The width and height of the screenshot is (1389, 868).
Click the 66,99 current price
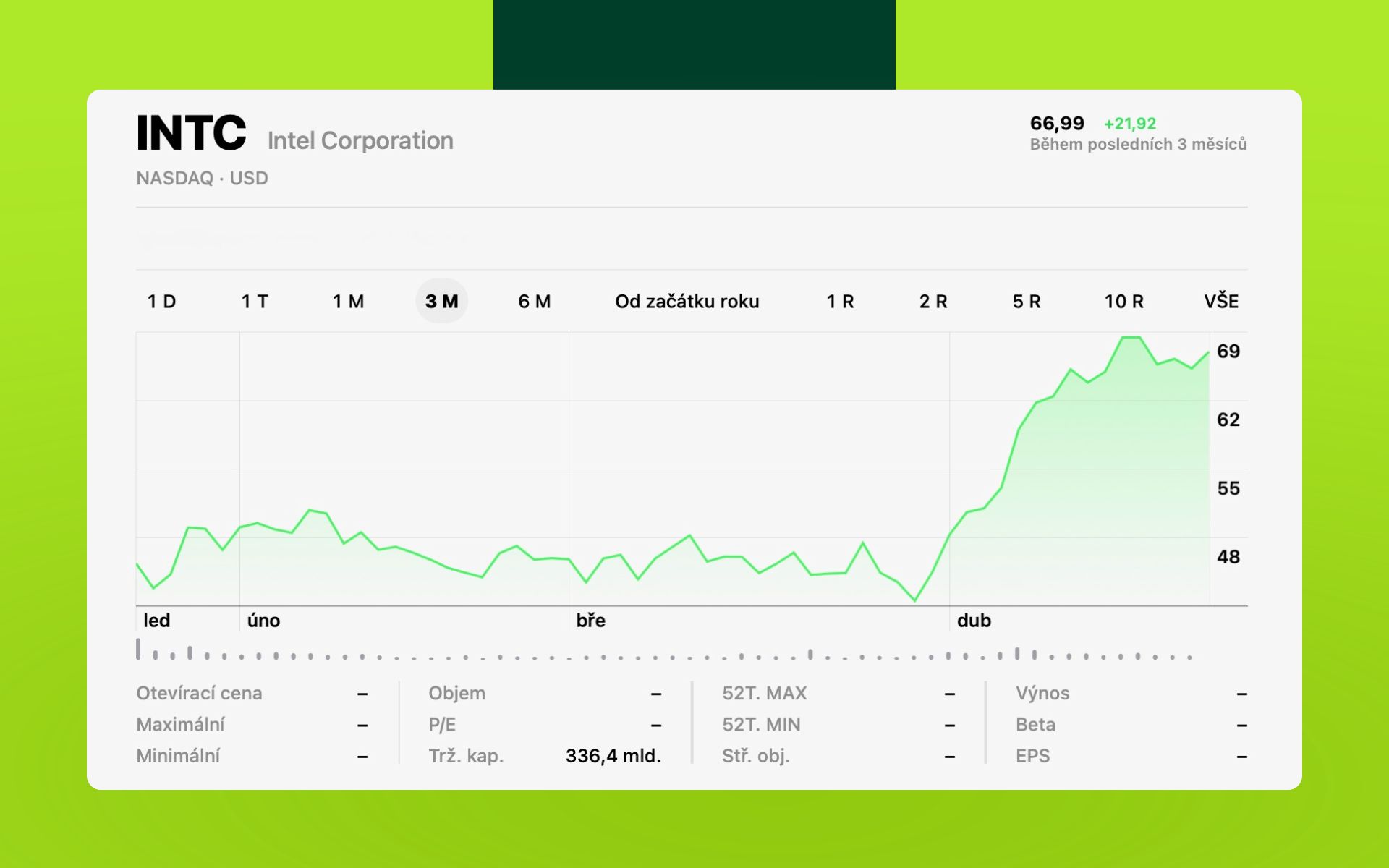[x=1057, y=124]
